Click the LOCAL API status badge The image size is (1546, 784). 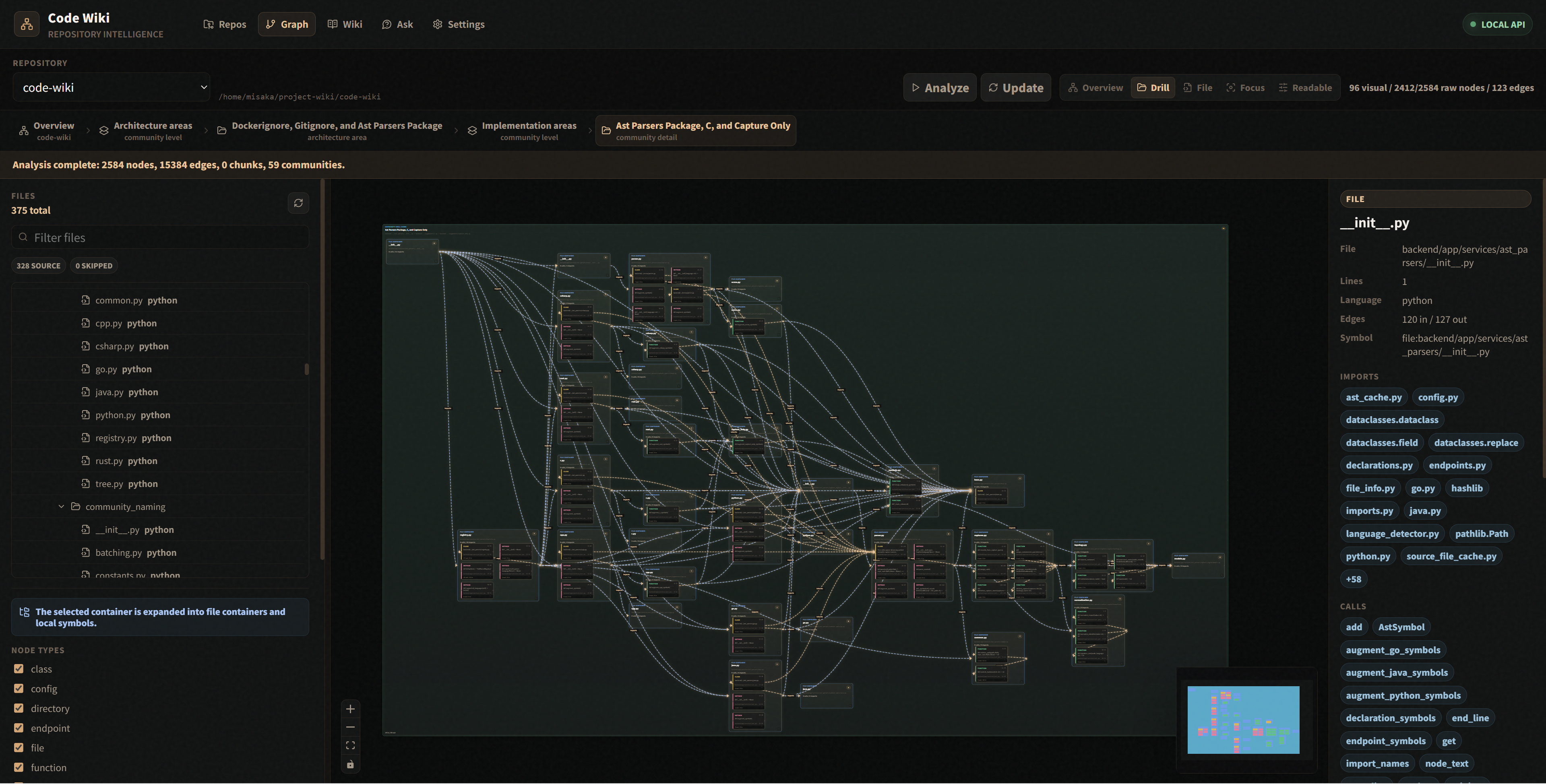click(x=1497, y=24)
